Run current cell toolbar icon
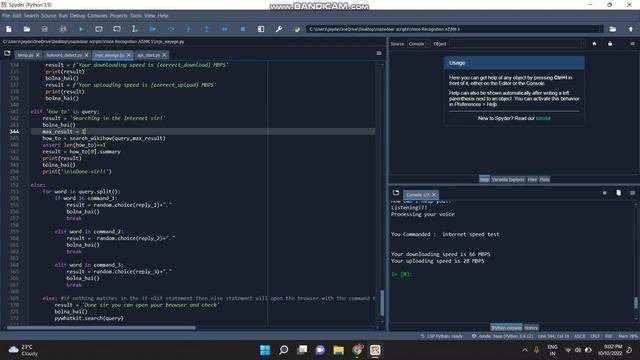This screenshot has width=640, height=360. click(x=99, y=29)
